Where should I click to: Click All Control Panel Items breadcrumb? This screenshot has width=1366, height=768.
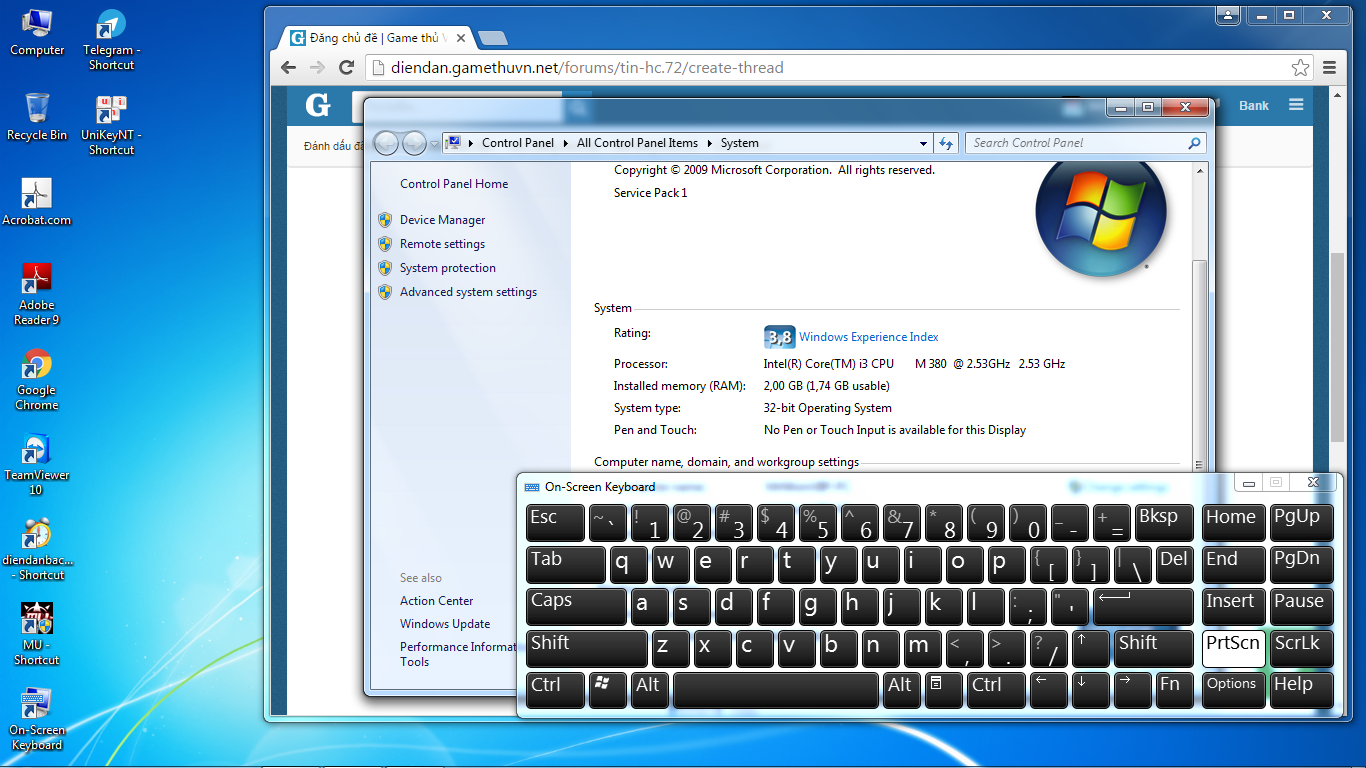click(637, 143)
